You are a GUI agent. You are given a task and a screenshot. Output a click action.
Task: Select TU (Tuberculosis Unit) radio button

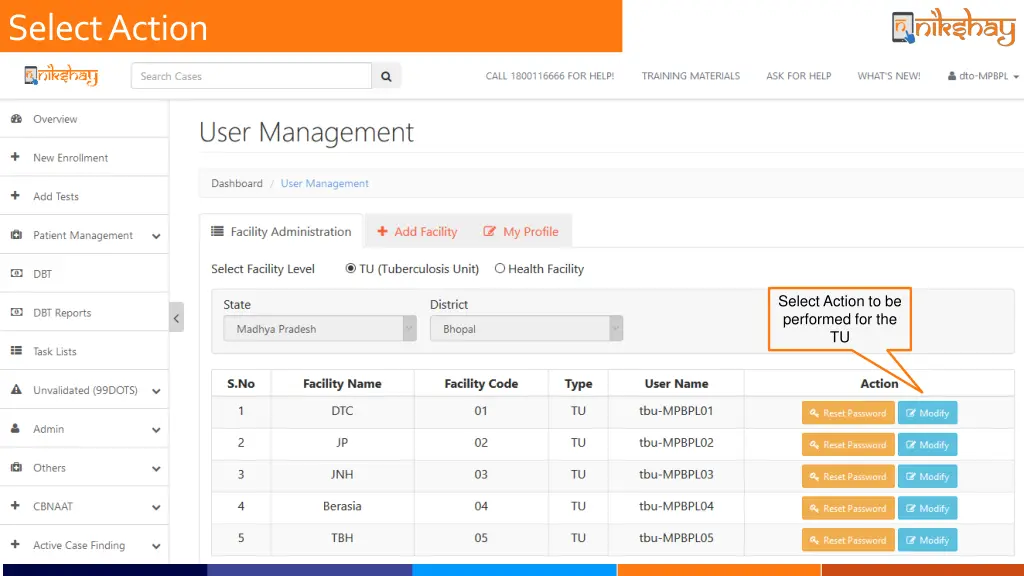(351, 268)
